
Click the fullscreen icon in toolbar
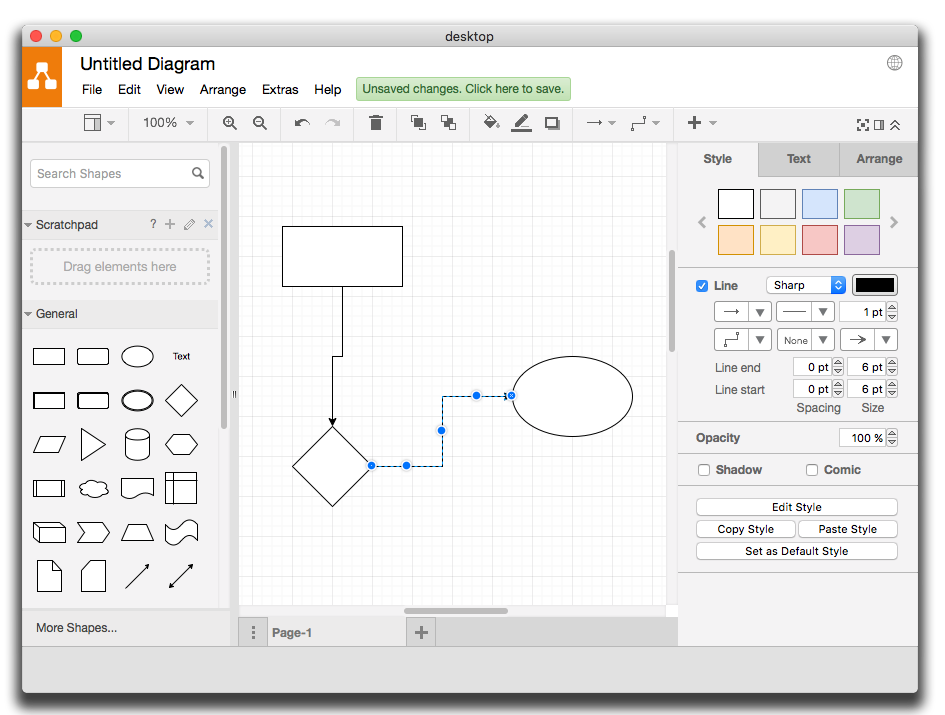point(863,125)
